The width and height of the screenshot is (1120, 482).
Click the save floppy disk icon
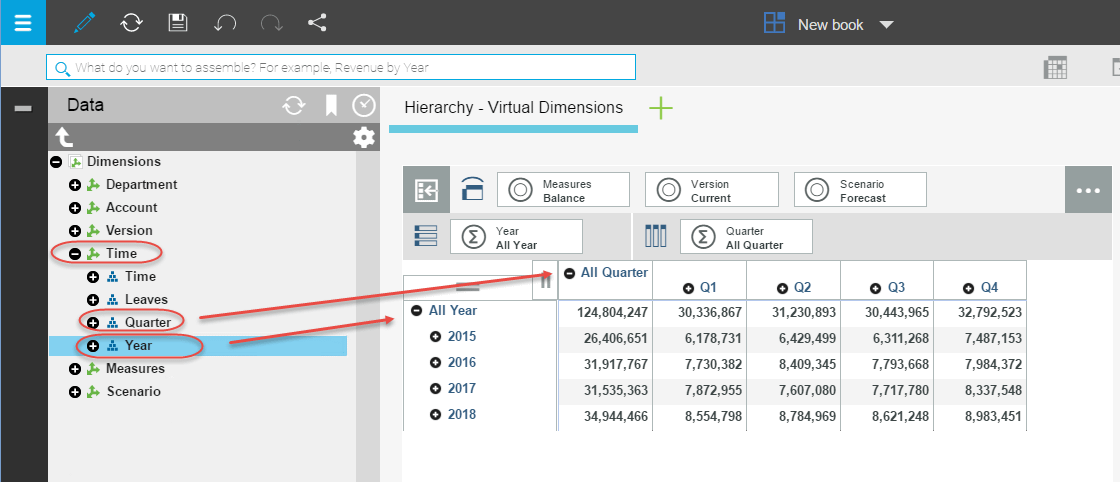tap(178, 23)
